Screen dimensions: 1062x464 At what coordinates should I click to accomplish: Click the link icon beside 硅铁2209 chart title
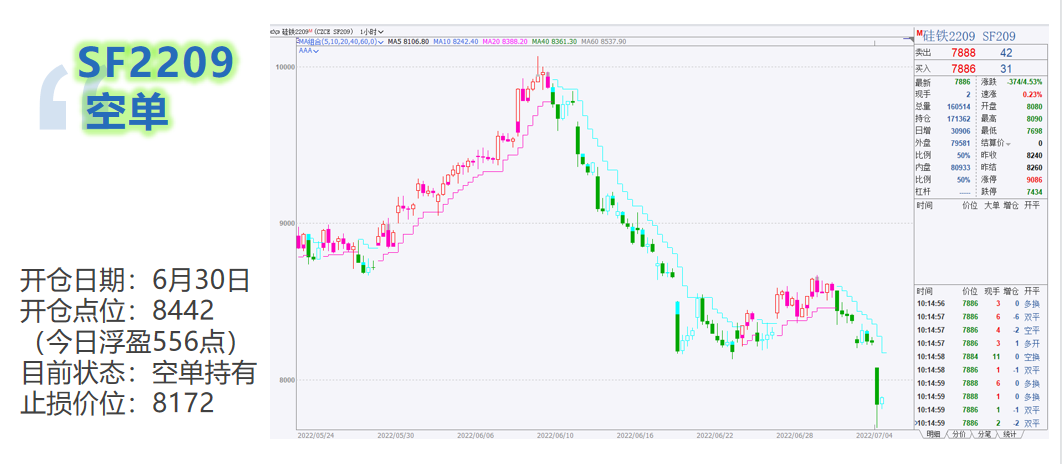[x=275, y=32]
